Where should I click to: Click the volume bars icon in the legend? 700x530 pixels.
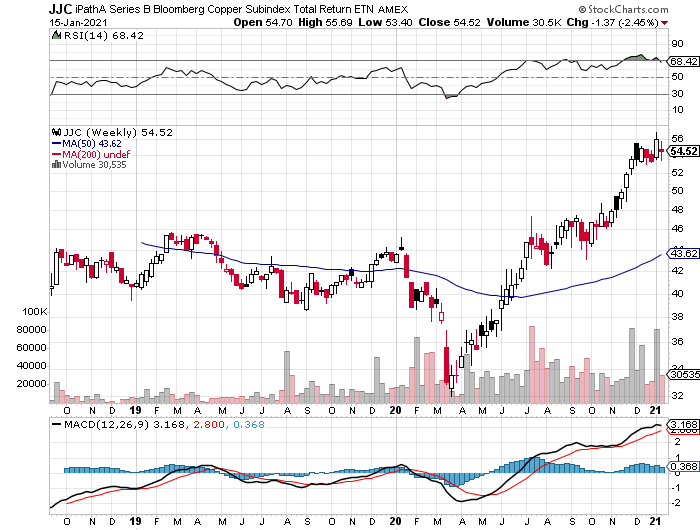[56, 164]
